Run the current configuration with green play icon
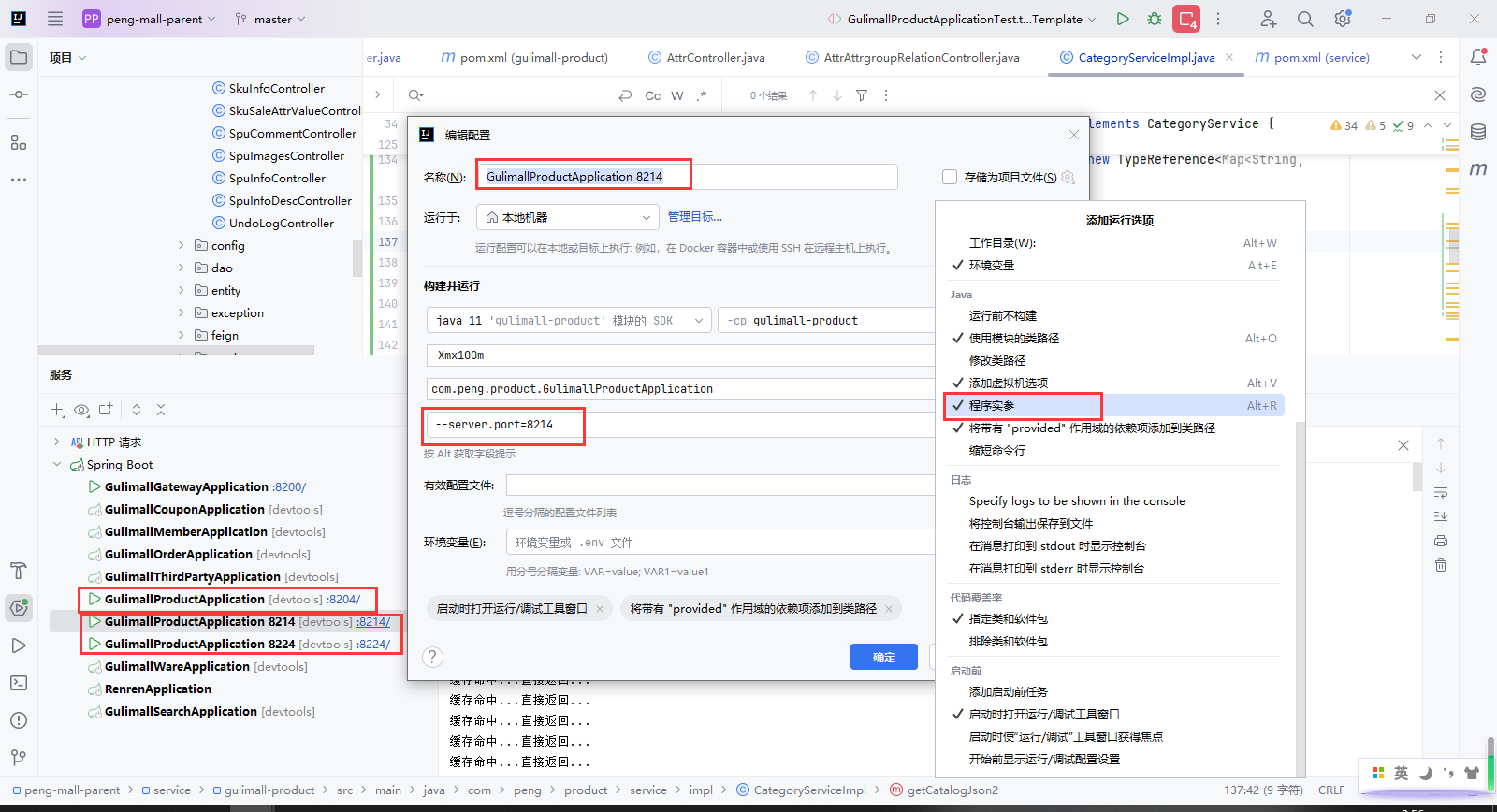This screenshot has width=1497, height=812. click(x=1123, y=19)
